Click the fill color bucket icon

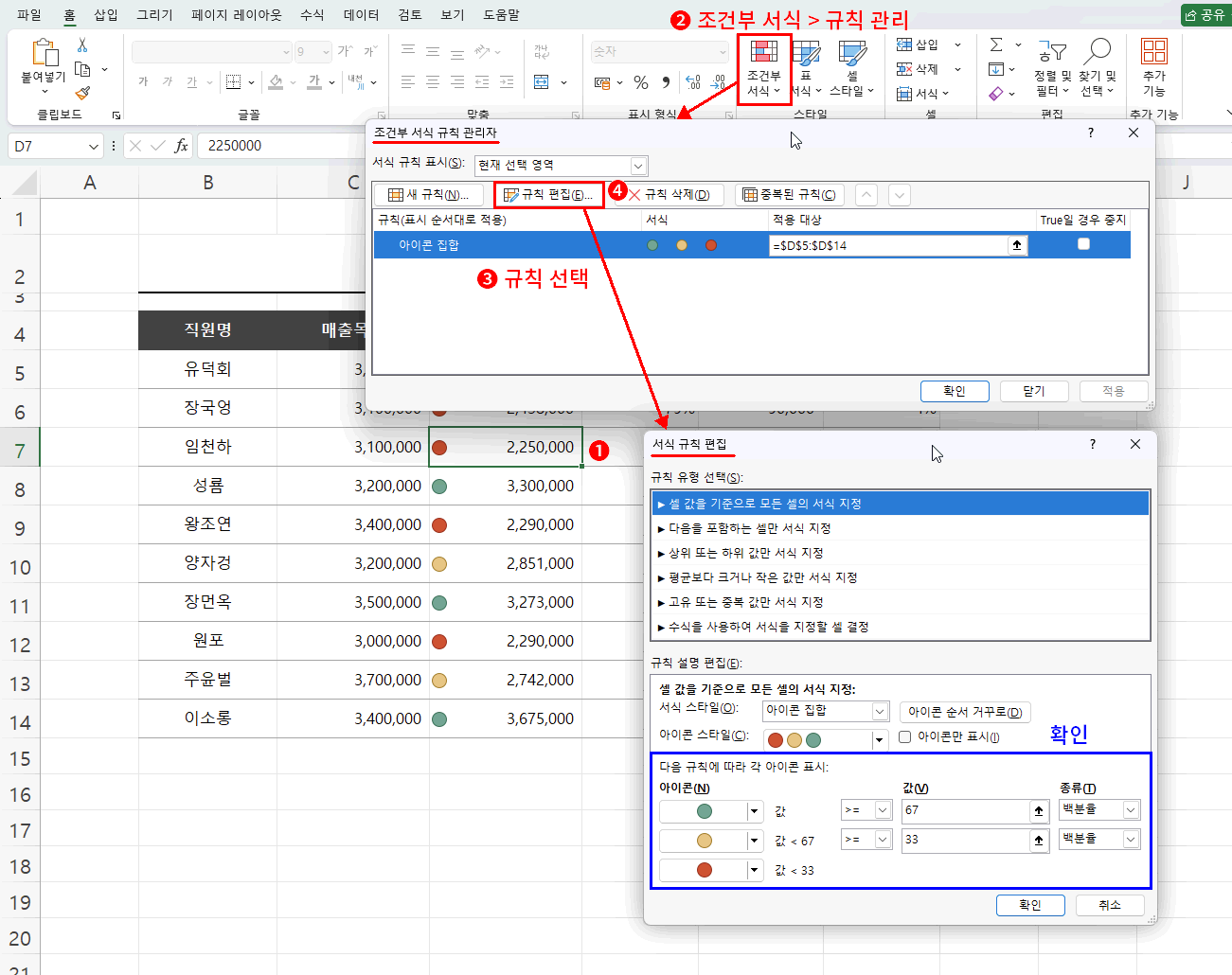tap(276, 82)
